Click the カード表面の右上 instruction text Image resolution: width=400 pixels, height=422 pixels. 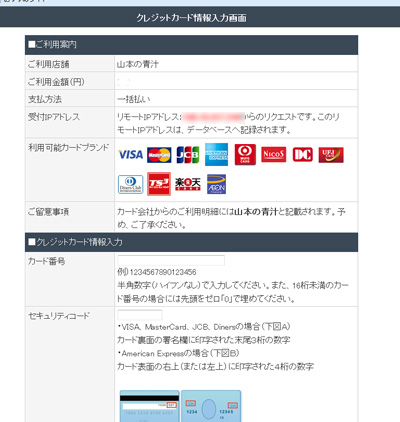(x=215, y=367)
